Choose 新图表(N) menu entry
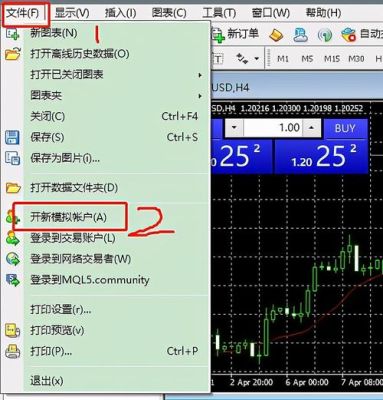 117,33
